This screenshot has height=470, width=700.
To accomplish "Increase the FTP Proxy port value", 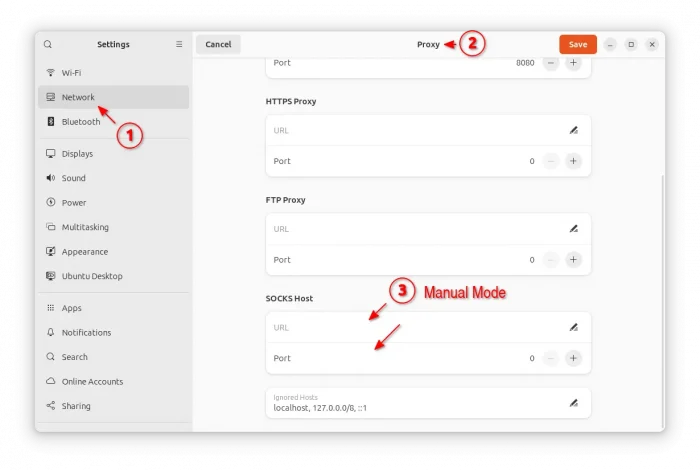I will click(x=573, y=259).
